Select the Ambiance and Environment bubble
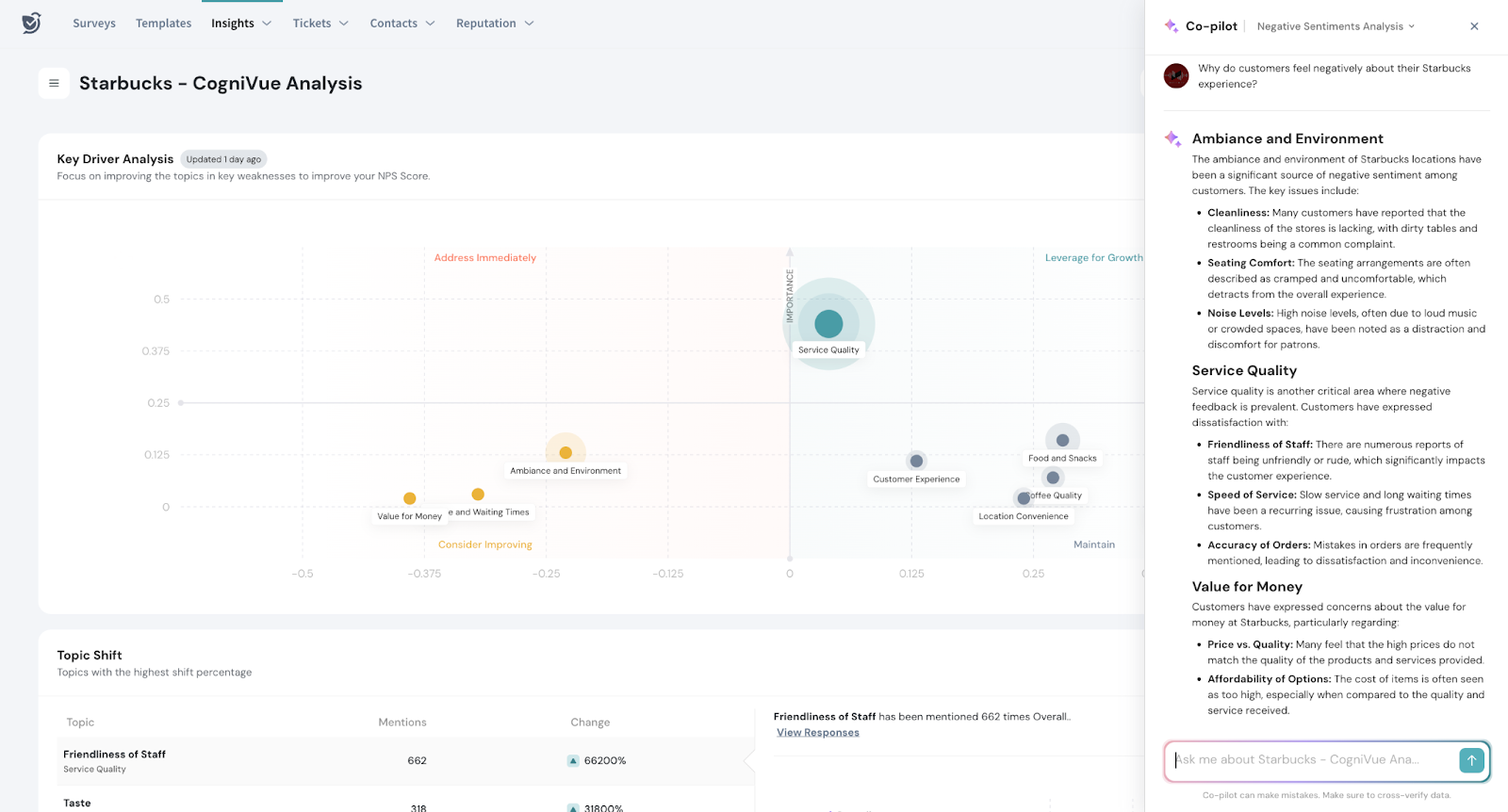Viewport: 1508px width, 812px height. tap(565, 453)
